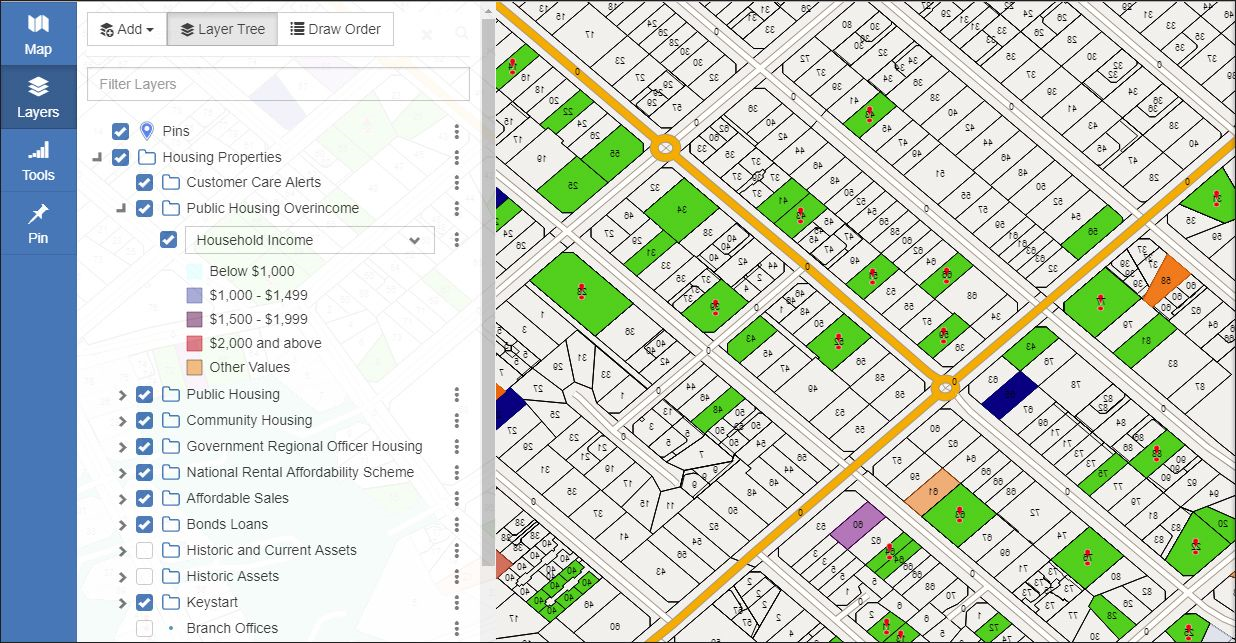Disable the Customer Care Alerts layer checkbox
The image size is (1236, 643).
(144, 182)
